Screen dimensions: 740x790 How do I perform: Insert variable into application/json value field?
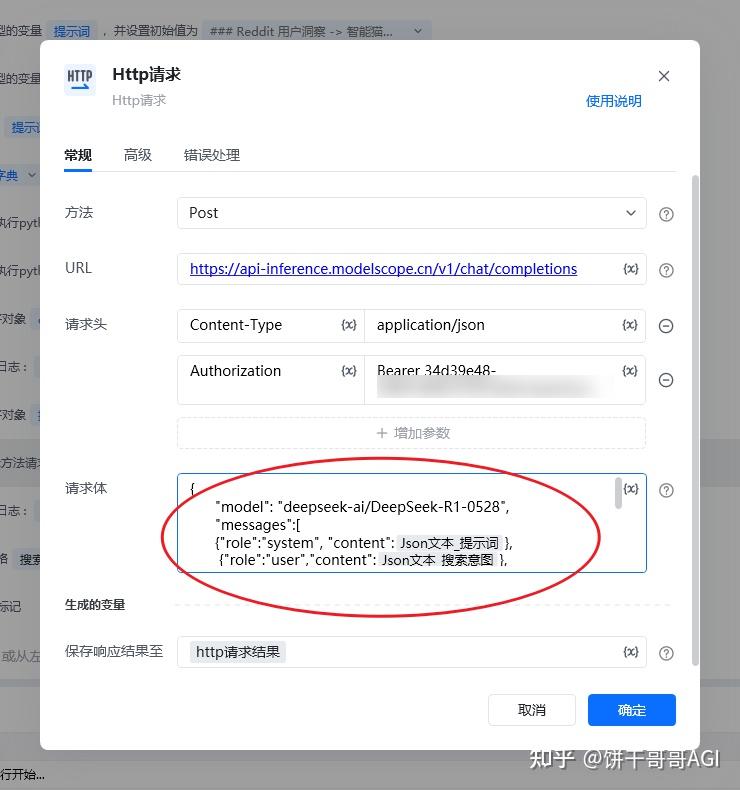pyautogui.click(x=630, y=325)
